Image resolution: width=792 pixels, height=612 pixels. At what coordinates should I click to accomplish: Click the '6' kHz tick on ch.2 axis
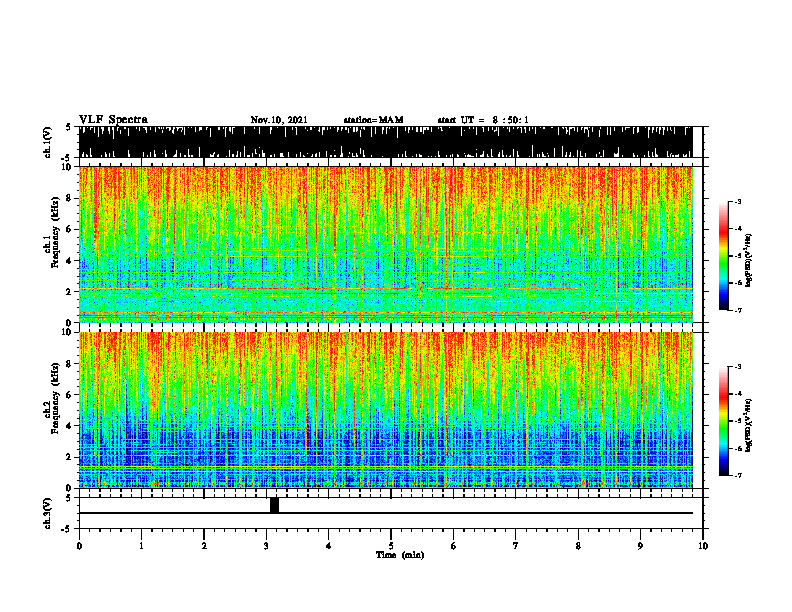[x=70, y=394]
